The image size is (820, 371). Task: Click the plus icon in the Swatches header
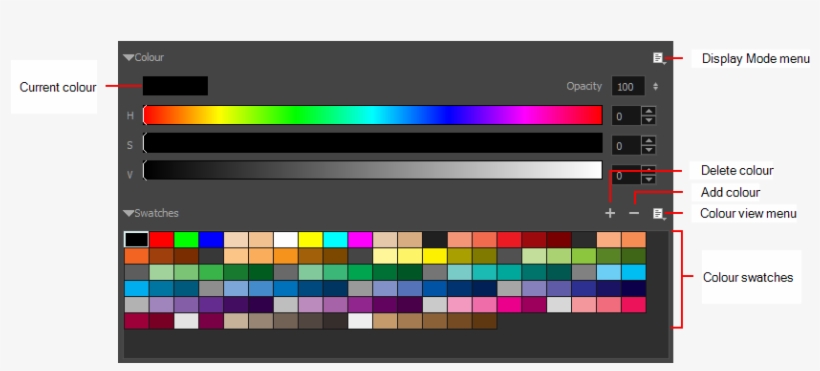(610, 213)
